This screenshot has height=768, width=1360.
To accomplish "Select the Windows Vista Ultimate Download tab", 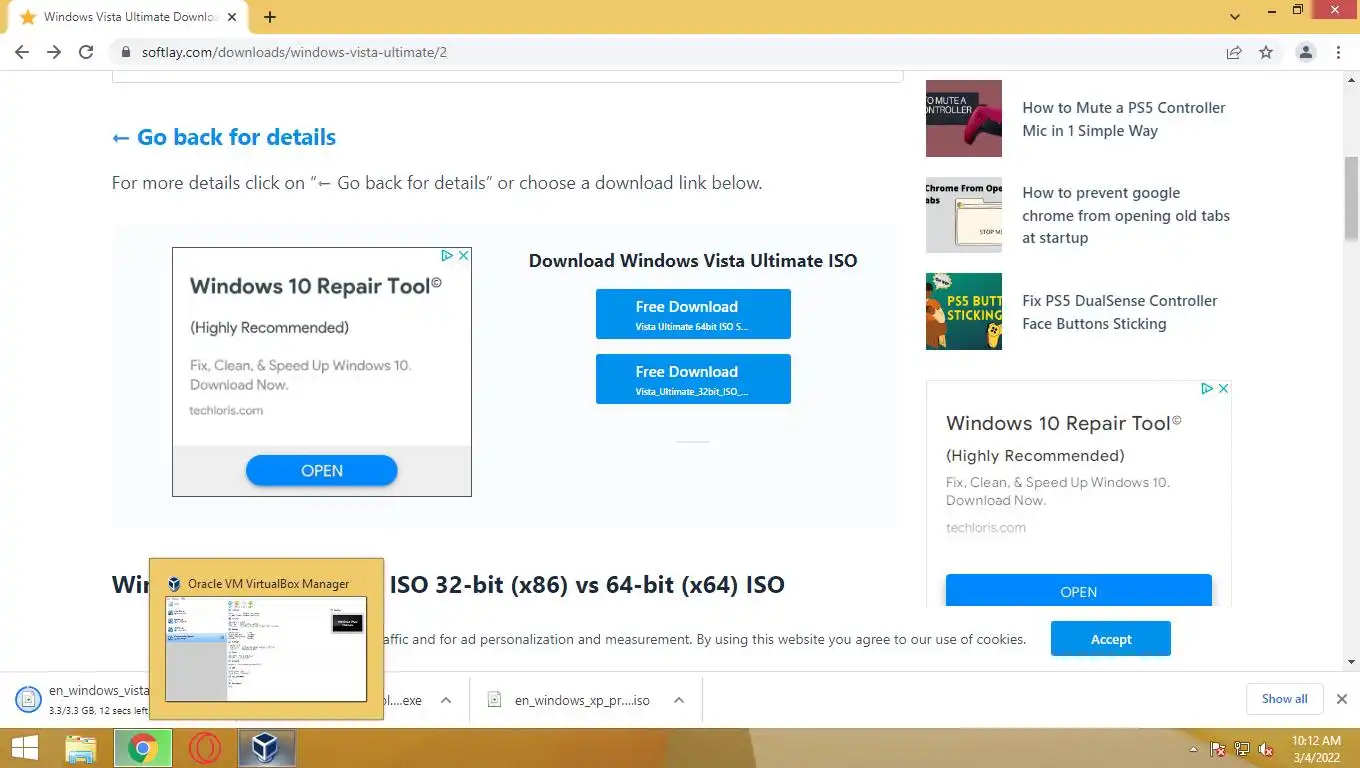I will (128, 17).
